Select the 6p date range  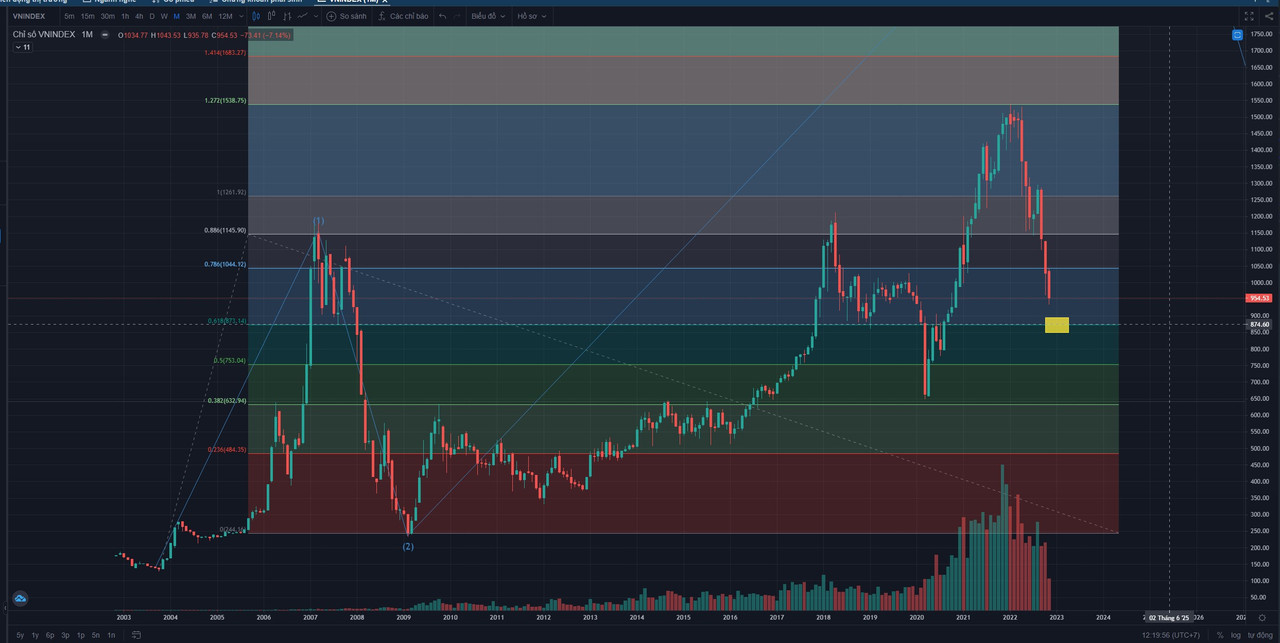pyautogui.click(x=50, y=635)
